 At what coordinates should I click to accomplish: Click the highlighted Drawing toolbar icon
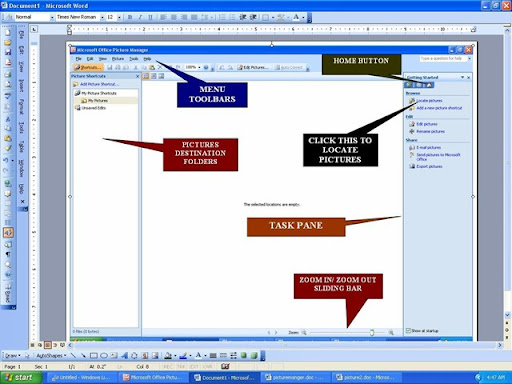(x=8, y=232)
